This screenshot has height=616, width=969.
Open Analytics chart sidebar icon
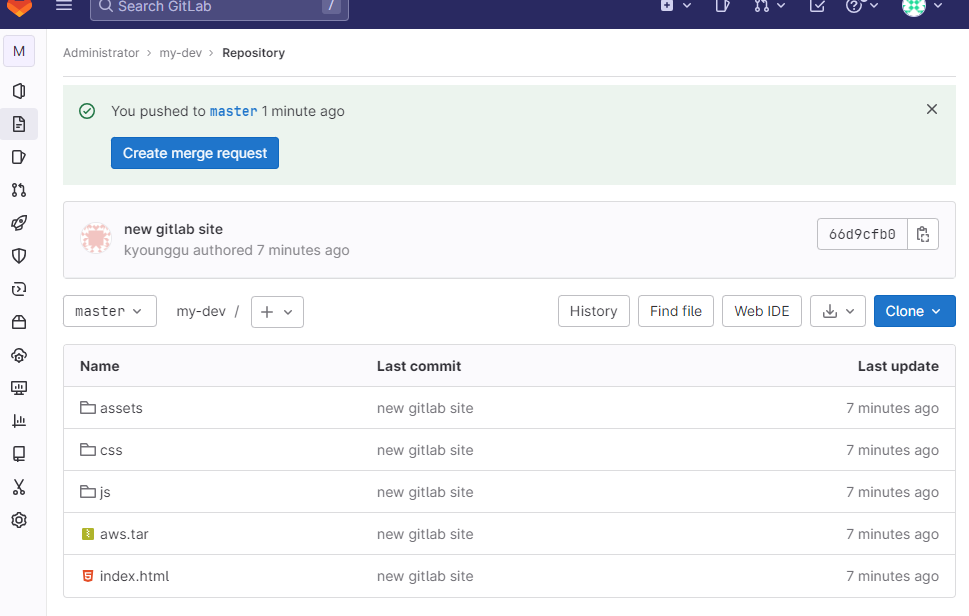point(19,421)
